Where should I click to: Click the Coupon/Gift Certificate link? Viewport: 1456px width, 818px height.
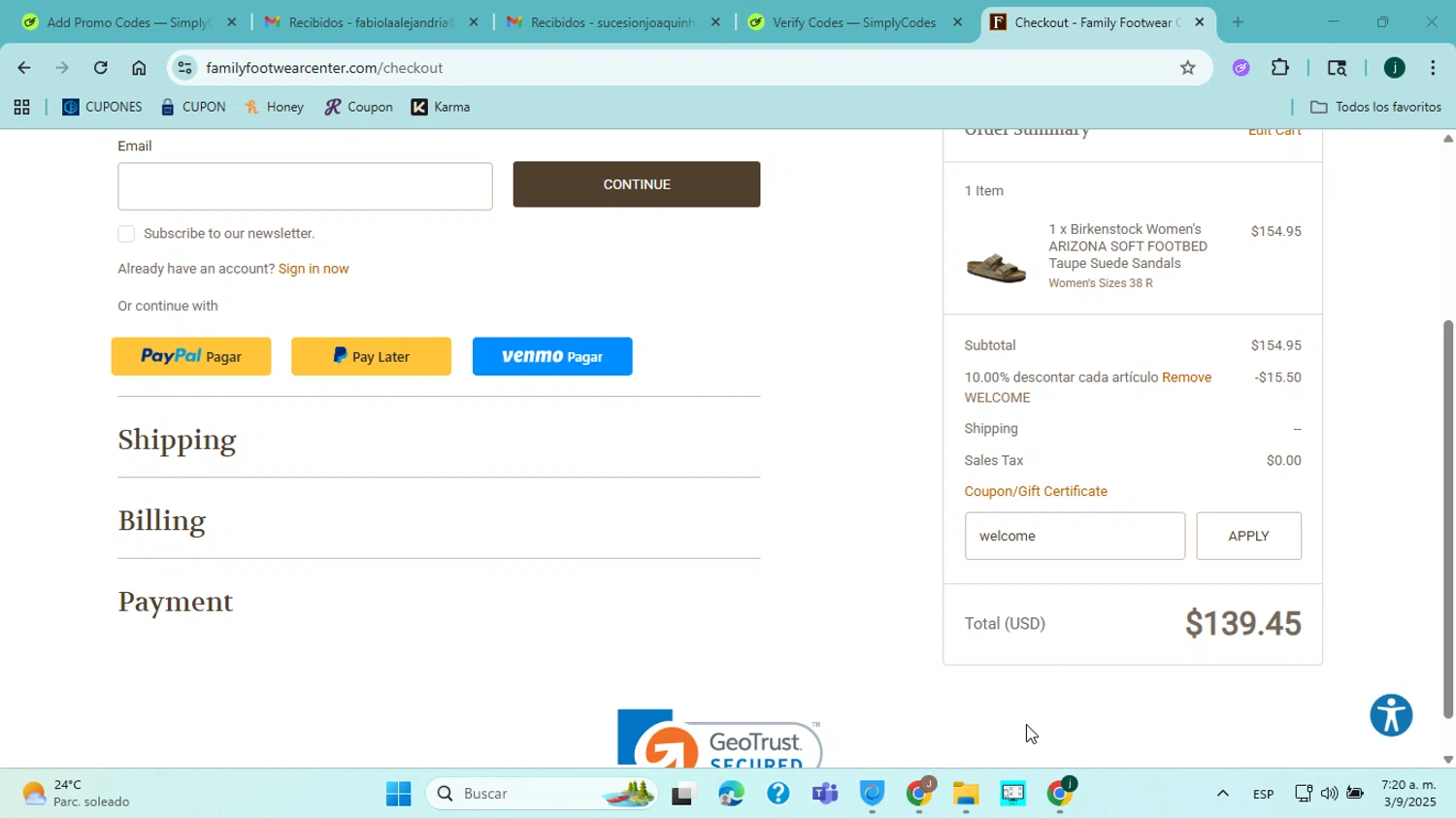click(1036, 492)
